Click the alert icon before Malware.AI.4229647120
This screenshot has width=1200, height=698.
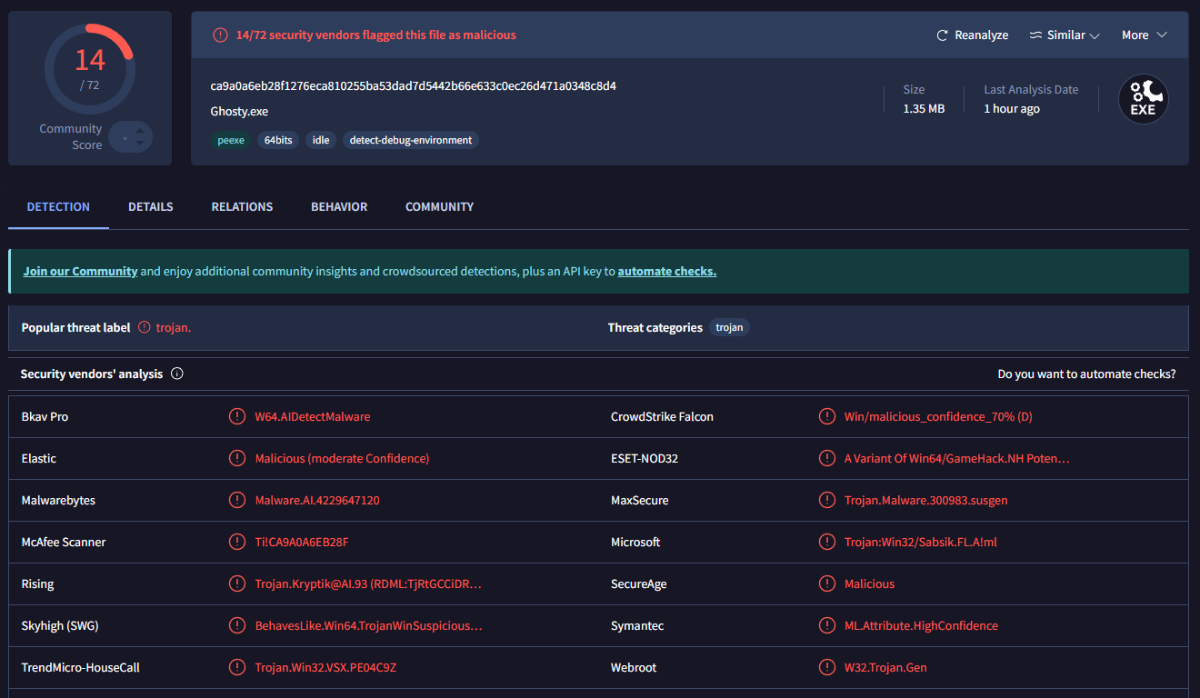click(237, 500)
